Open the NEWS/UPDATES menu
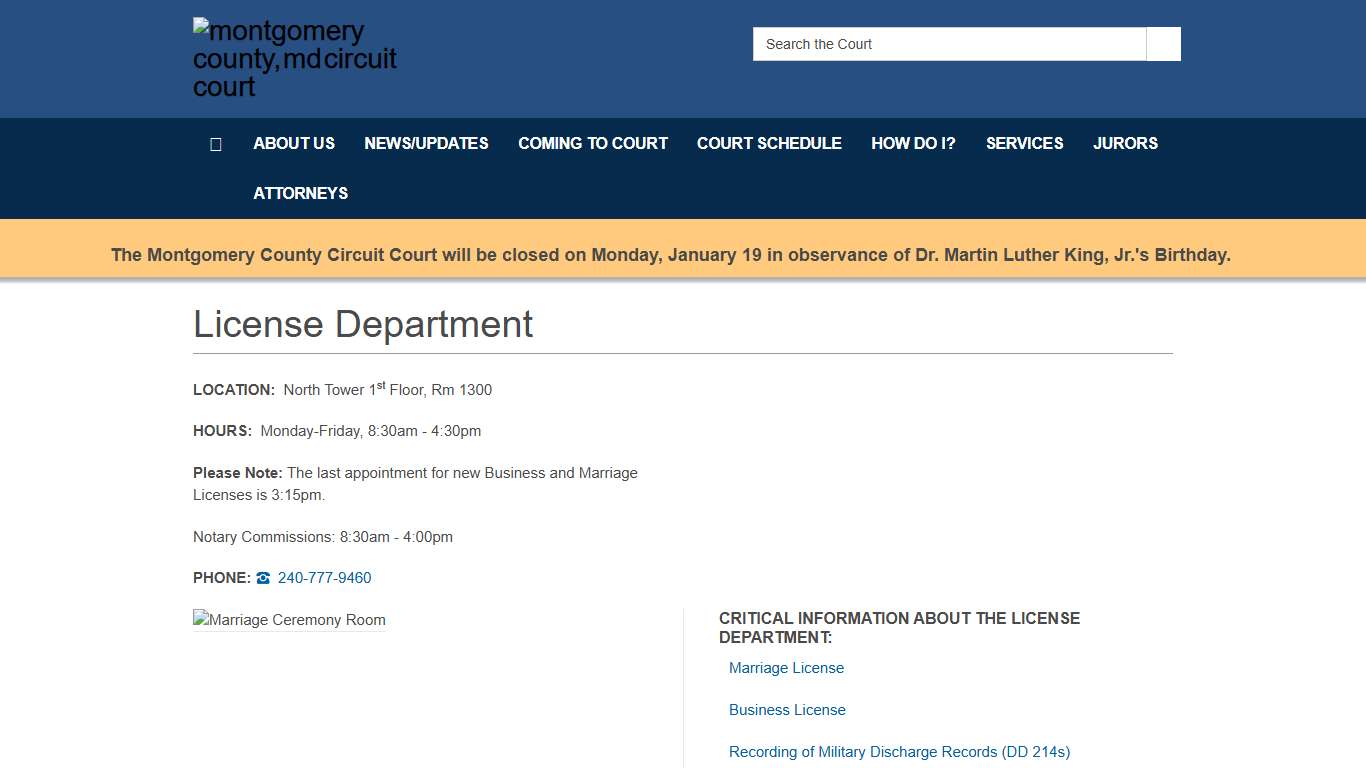Viewport: 1366px width, 768px height. click(x=426, y=144)
